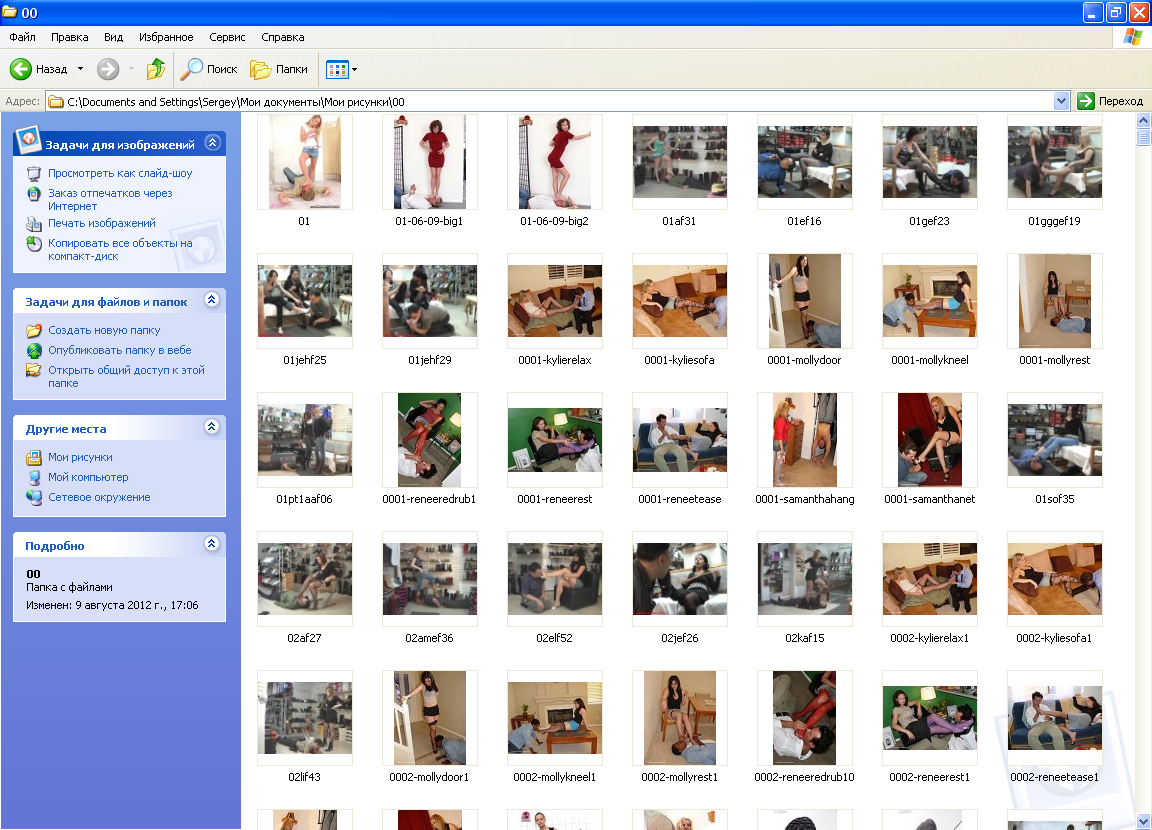Screen dimensions: 1152x830
Task: Open the Поиск search tool
Action: pos(209,69)
